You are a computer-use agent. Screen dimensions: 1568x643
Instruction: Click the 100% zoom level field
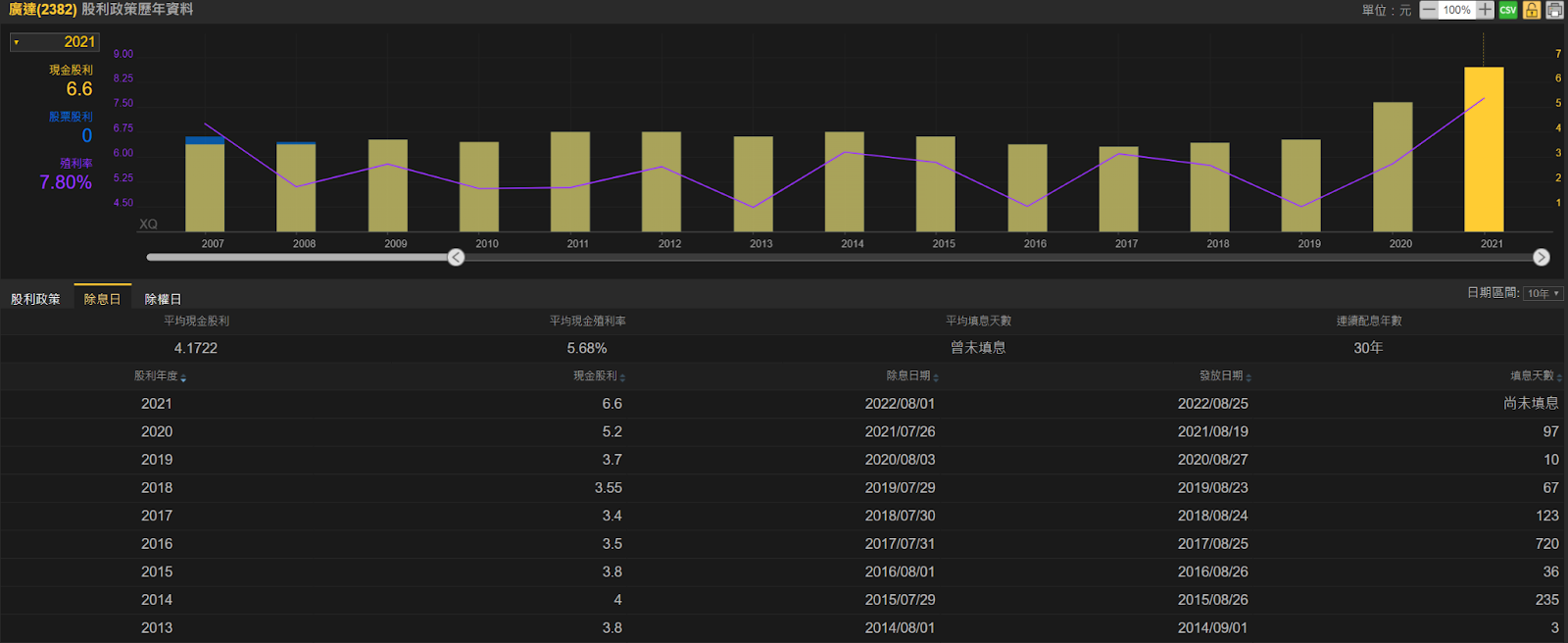coord(1457,10)
